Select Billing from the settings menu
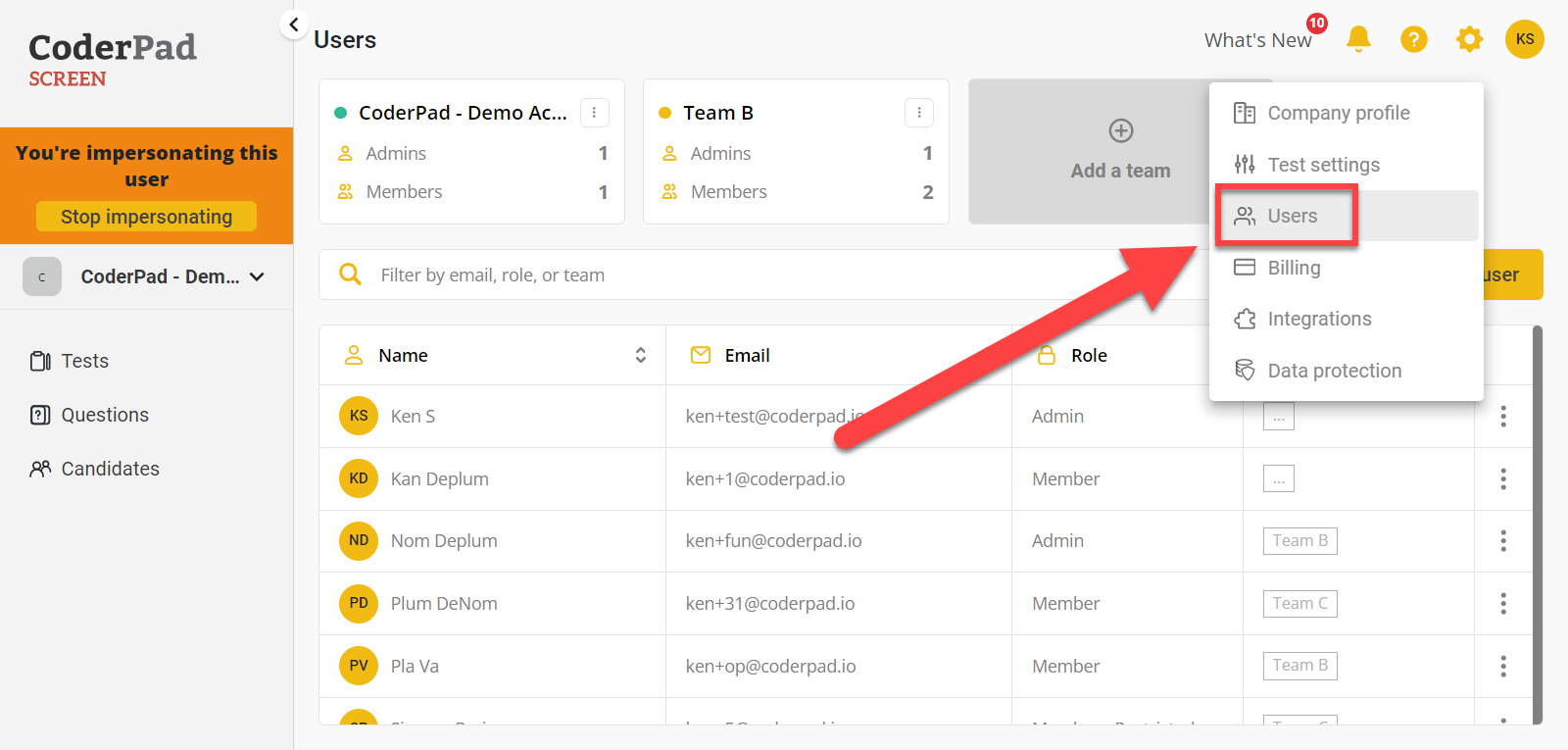Viewport: 1568px width, 750px height. 1294,268
